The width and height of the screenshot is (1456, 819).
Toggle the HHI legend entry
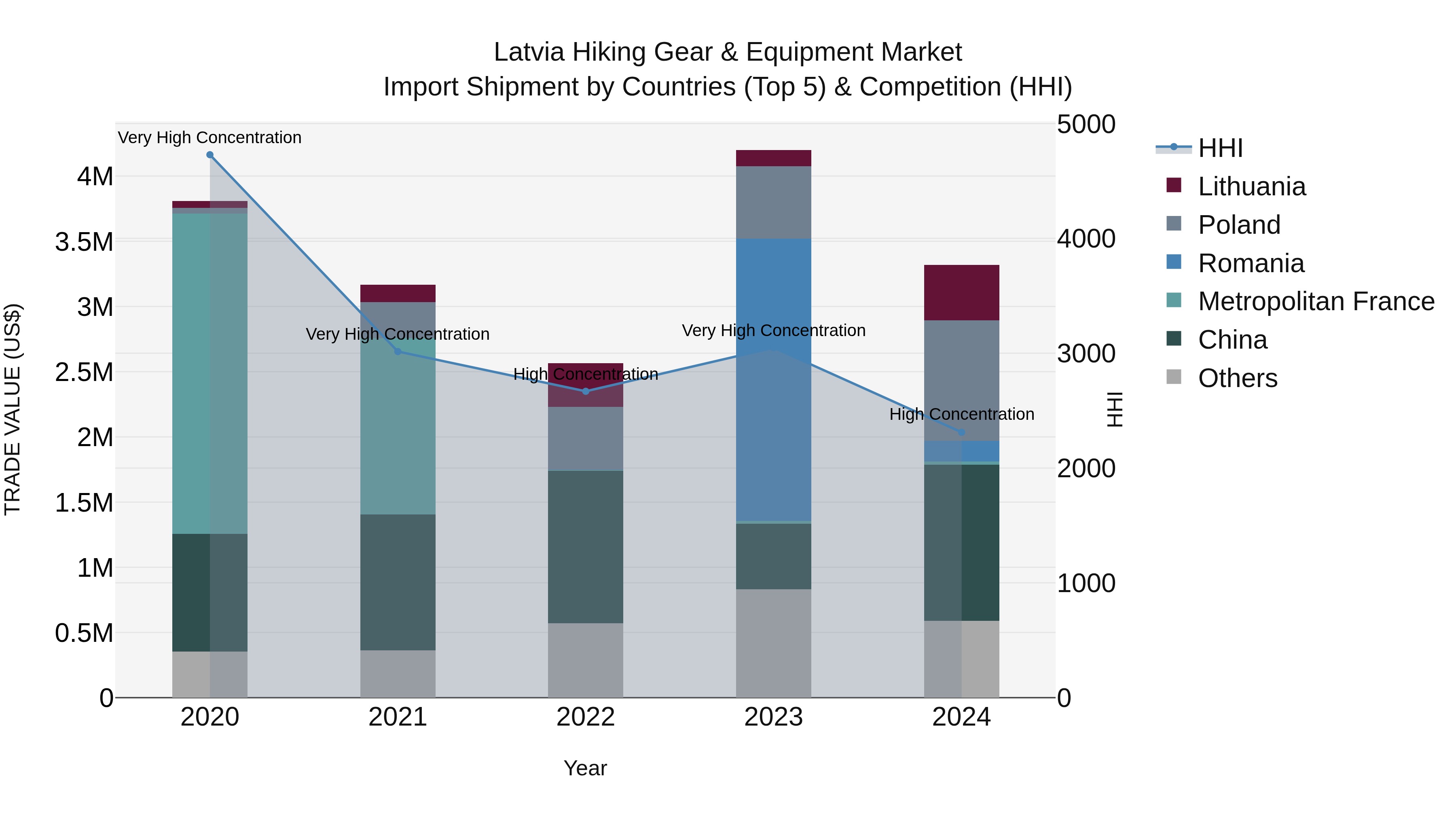point(1200,148)
